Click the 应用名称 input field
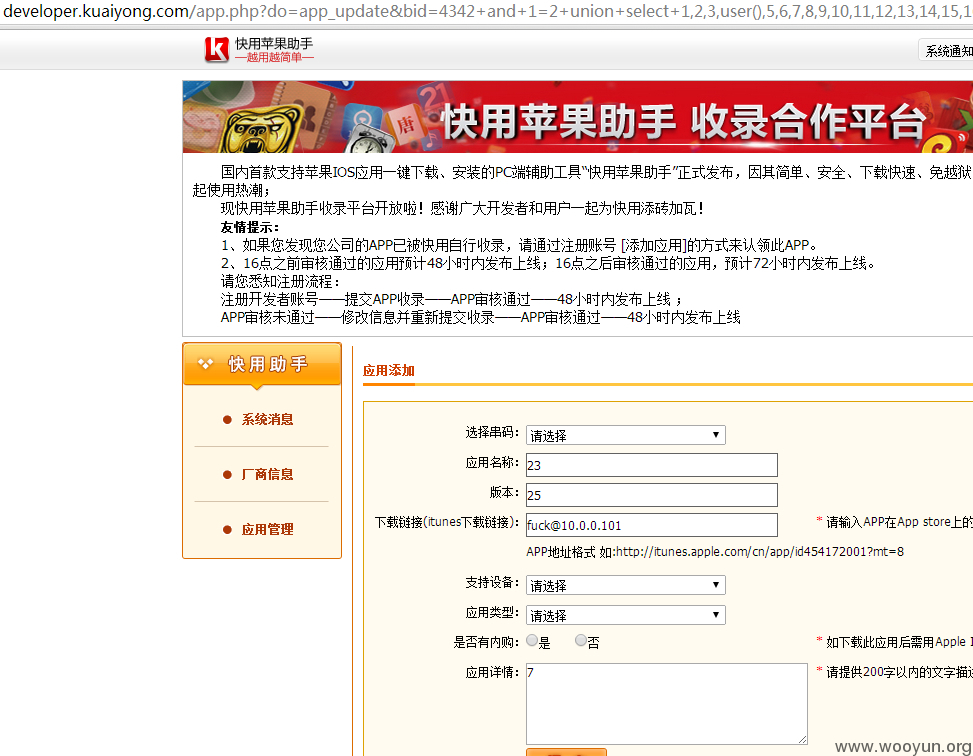The height and width of the screenshot is (756, 973). (652, 465)
